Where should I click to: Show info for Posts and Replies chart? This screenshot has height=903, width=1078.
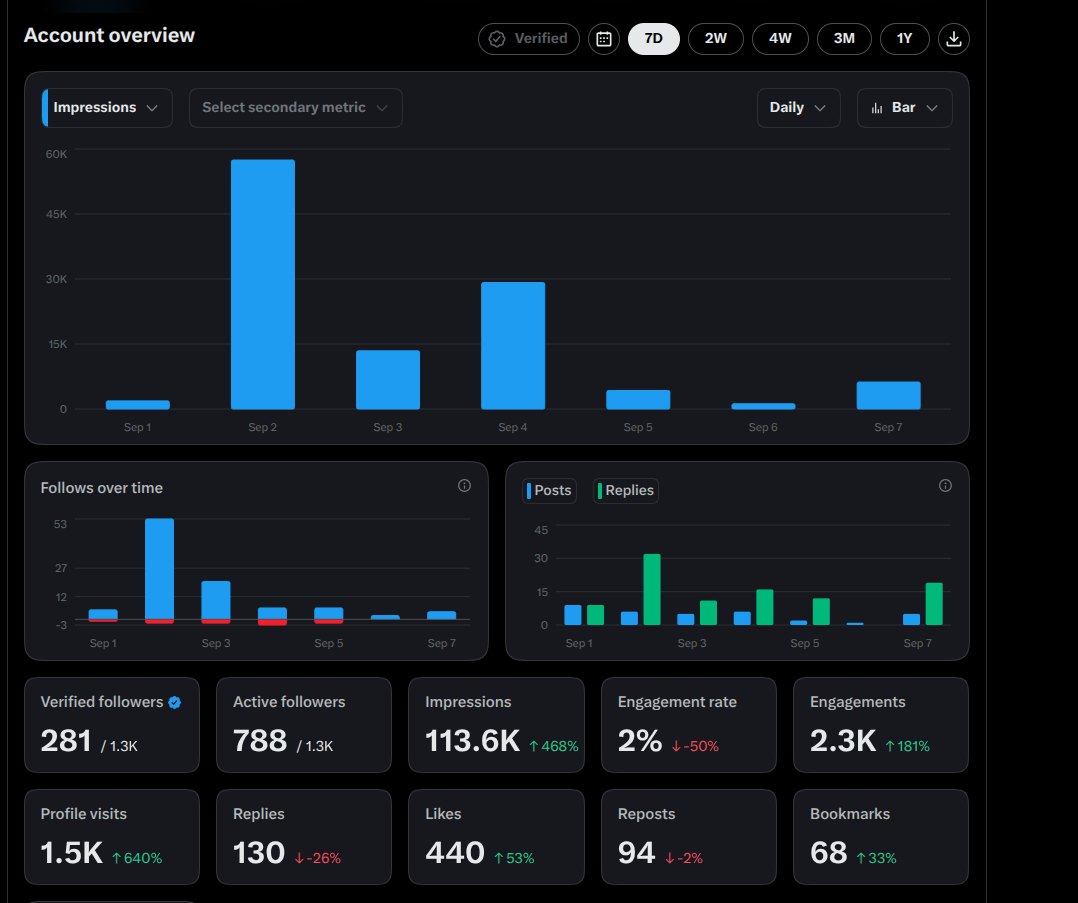pos(945,486)
